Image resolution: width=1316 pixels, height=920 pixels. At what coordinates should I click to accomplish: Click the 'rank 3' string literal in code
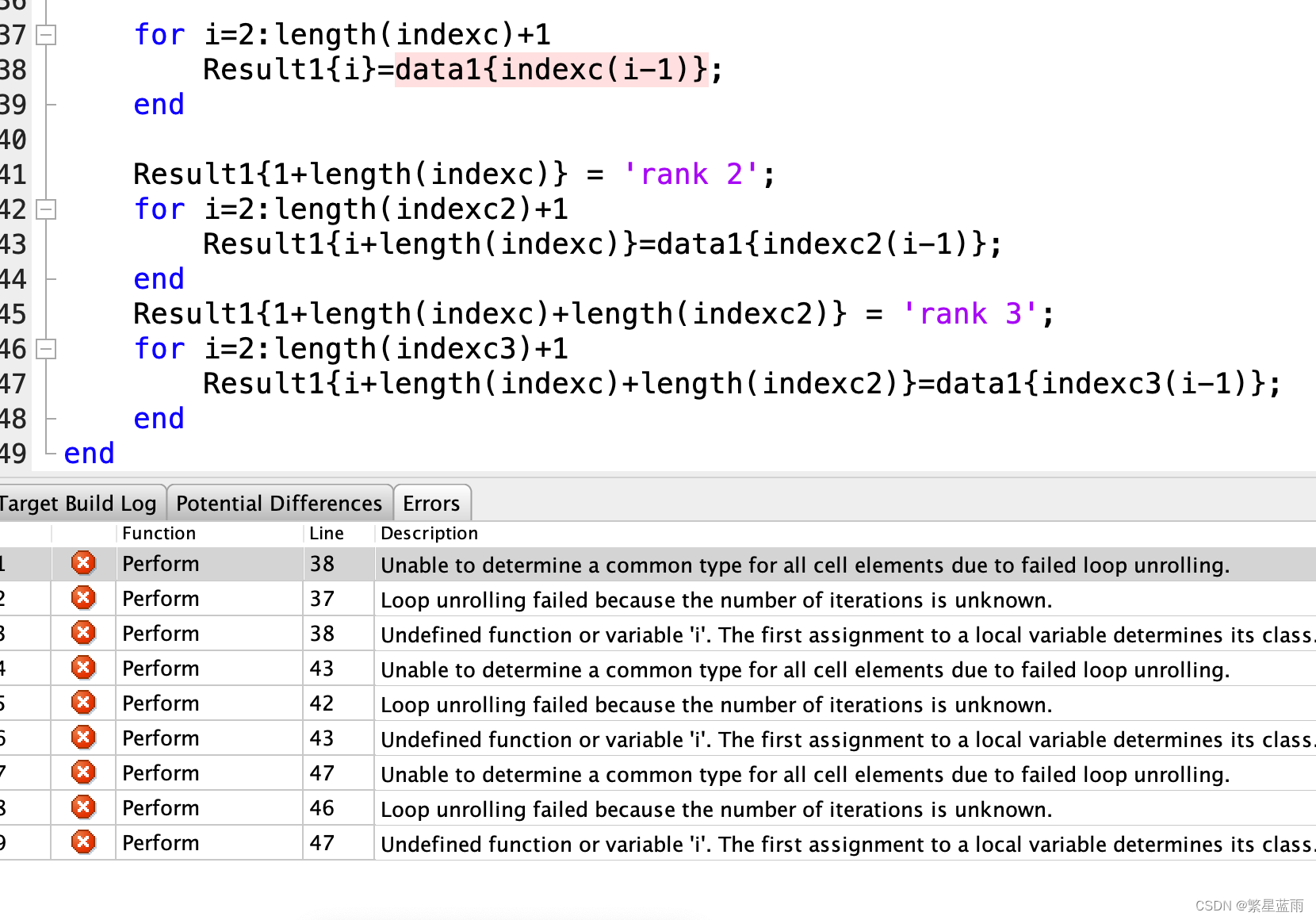click(970, 314)
